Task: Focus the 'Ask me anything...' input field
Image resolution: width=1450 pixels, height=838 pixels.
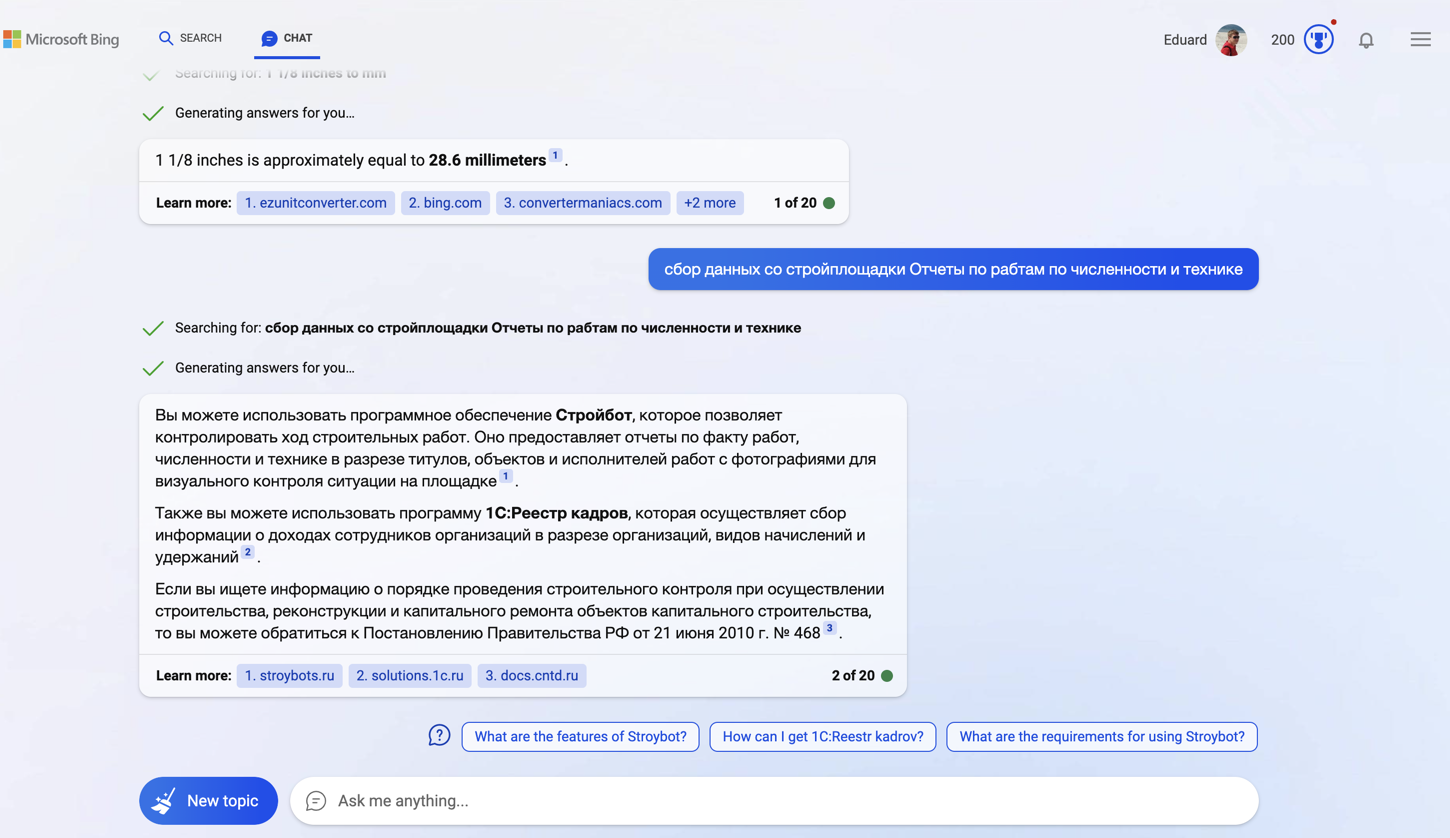Action: [x=774, y=801]
